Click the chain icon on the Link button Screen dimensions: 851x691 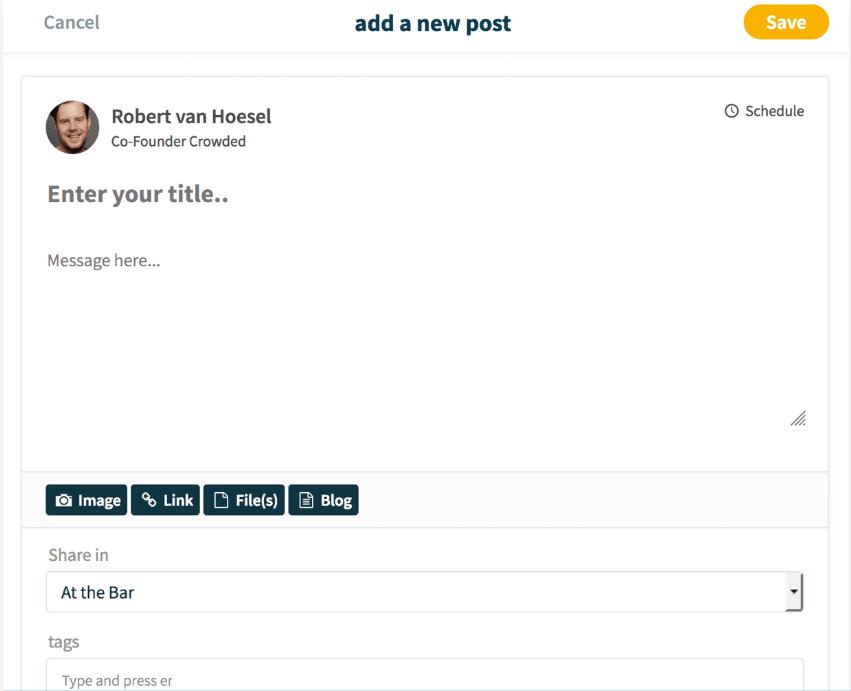pos(149,500)
